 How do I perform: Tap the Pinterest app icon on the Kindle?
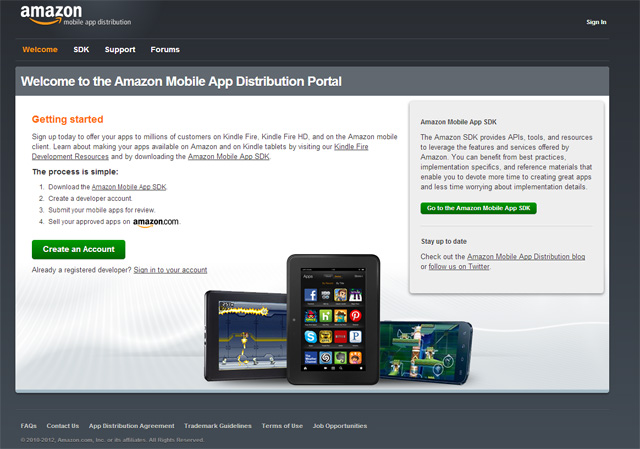tap(356, 316)
